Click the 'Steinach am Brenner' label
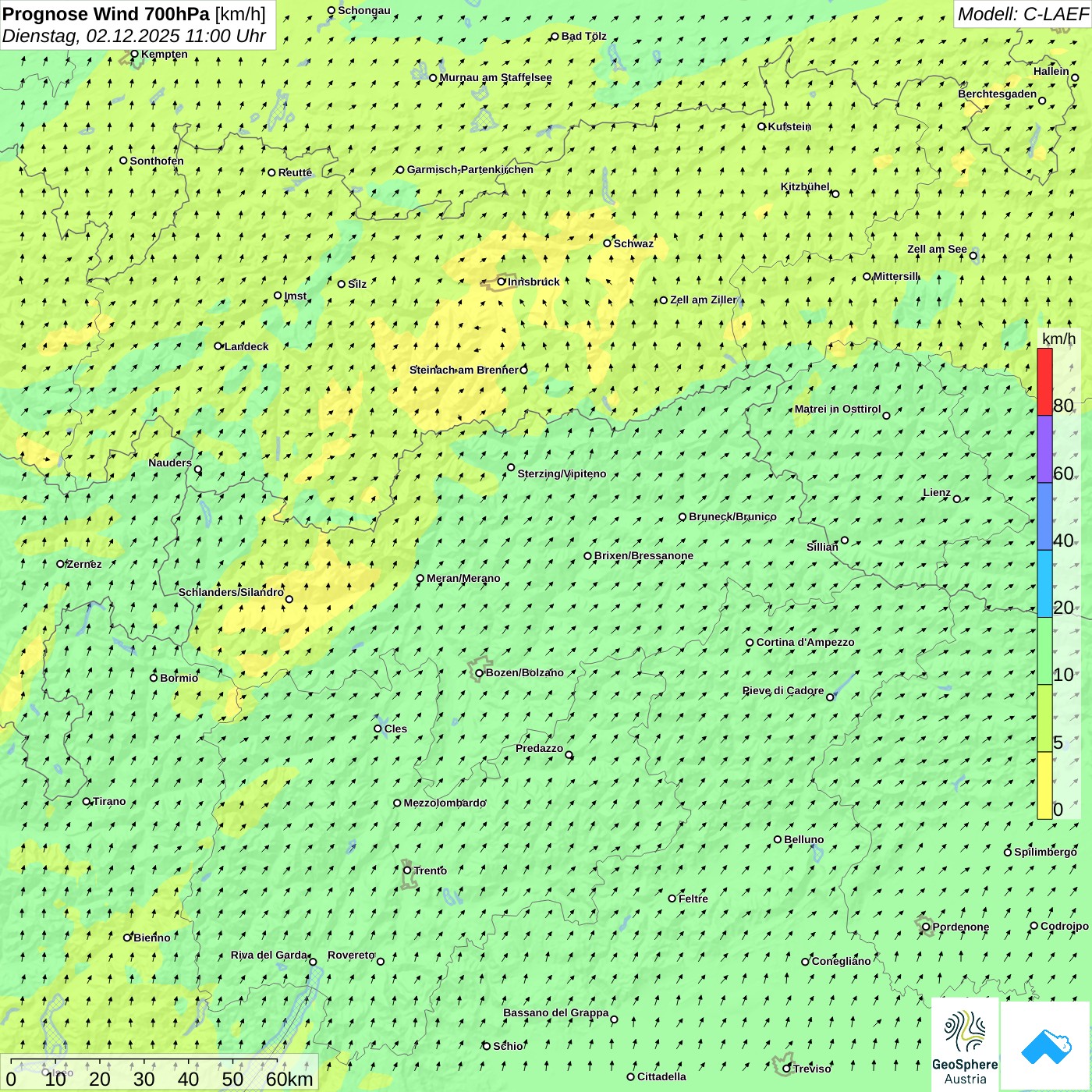1092x1092 pixels. [463, 370]
